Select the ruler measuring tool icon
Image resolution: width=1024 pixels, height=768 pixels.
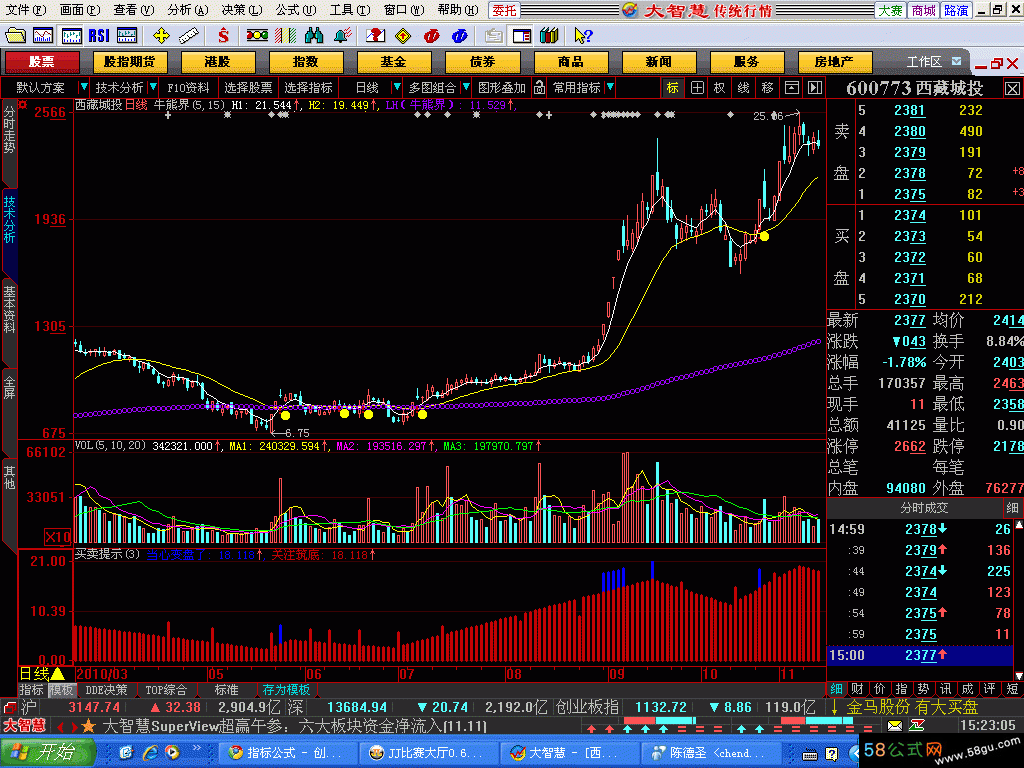click(189, 35)
